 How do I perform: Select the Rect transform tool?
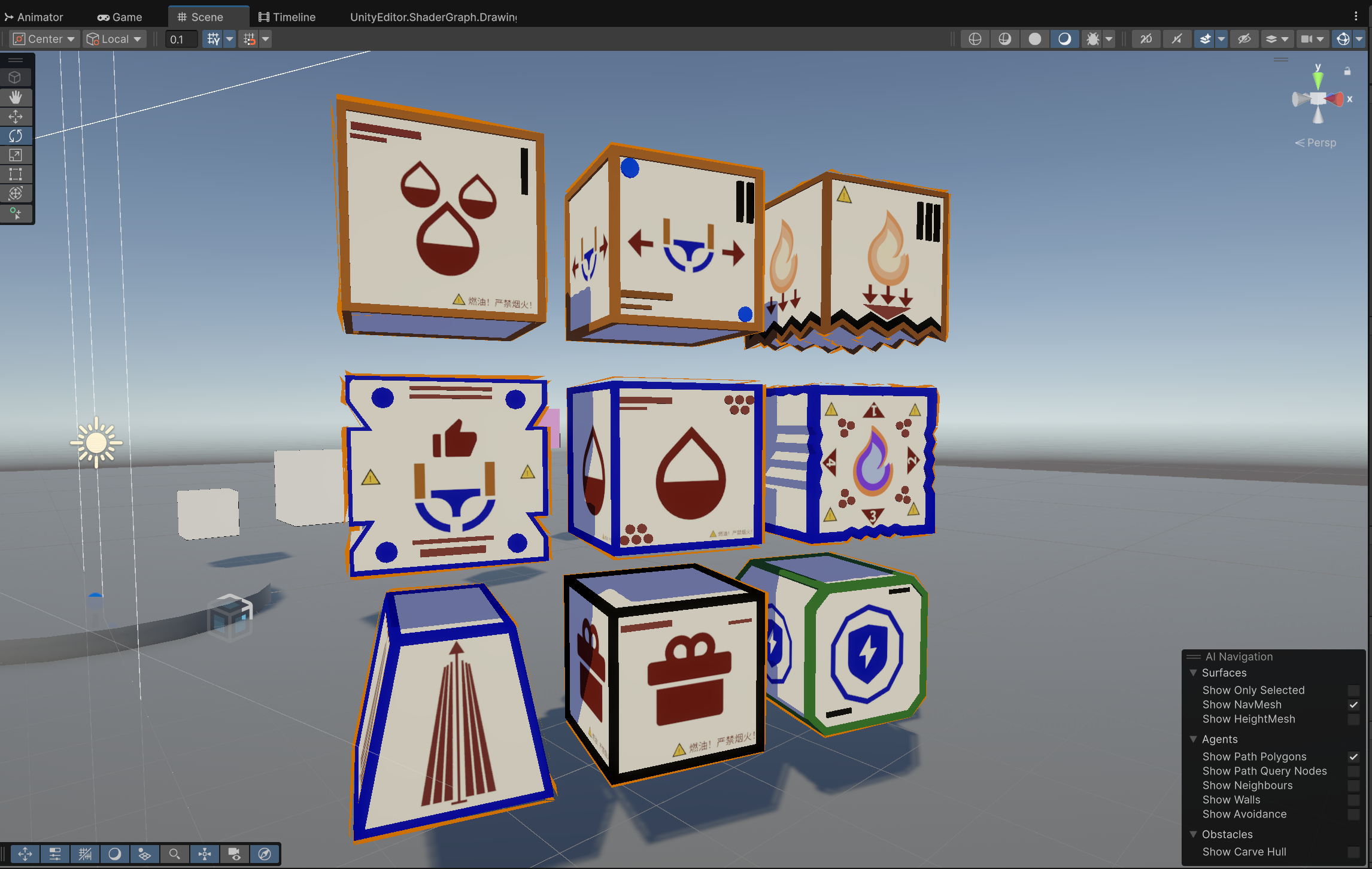(x=16, y=174)
